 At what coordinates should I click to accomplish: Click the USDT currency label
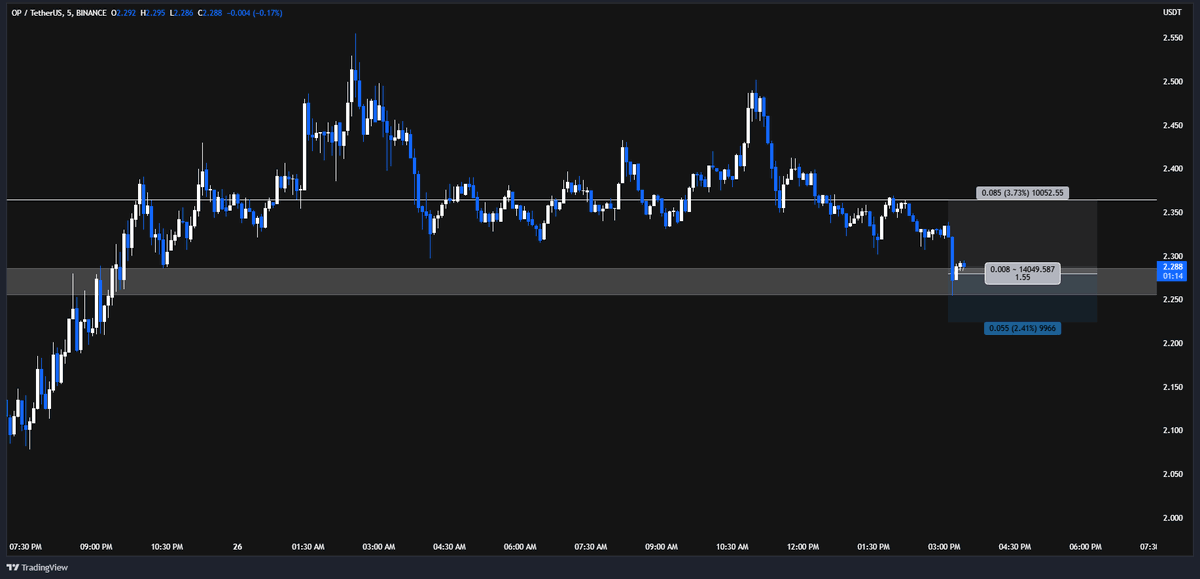pos(1172,12)
